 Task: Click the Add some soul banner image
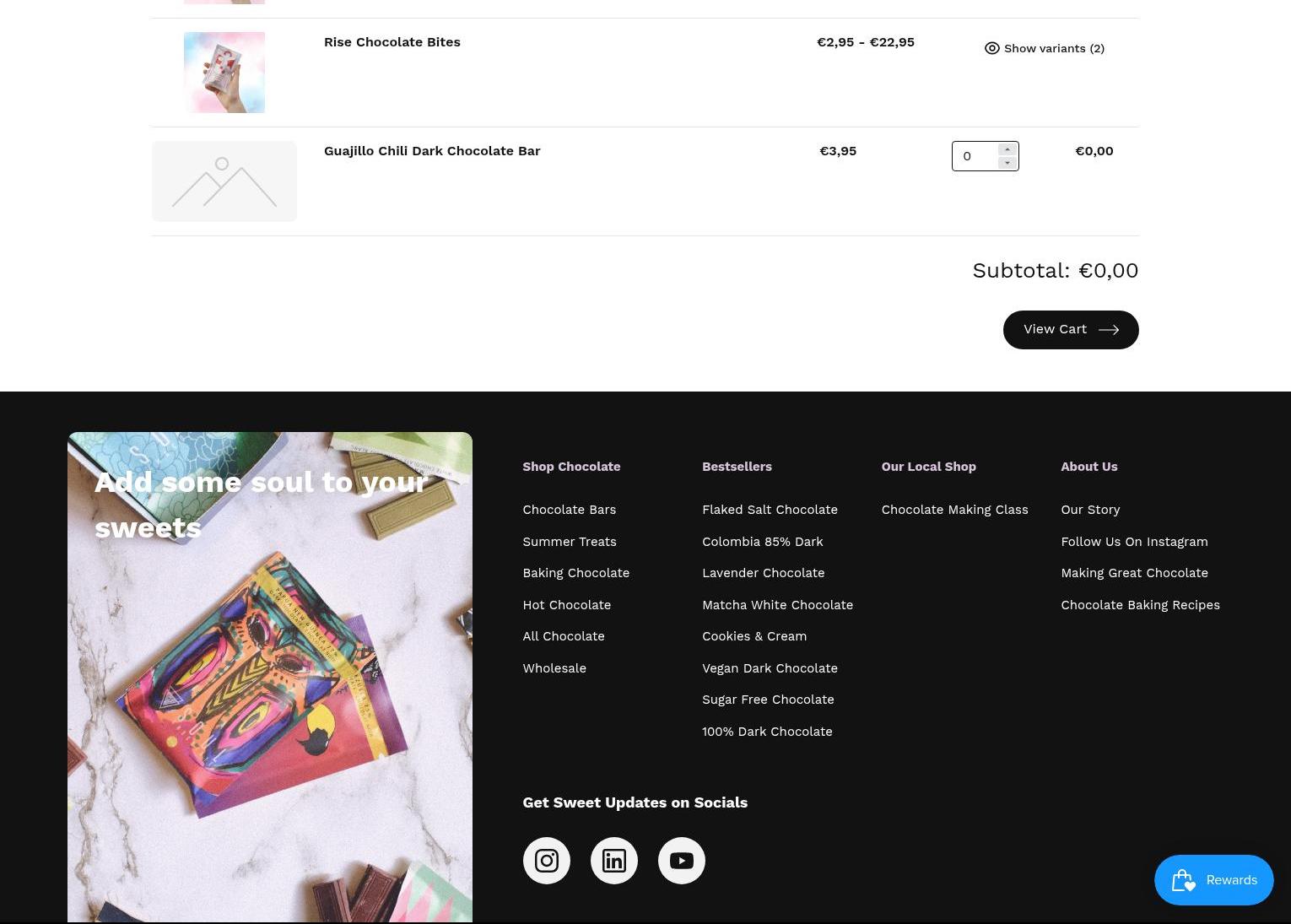coord(270,678)
